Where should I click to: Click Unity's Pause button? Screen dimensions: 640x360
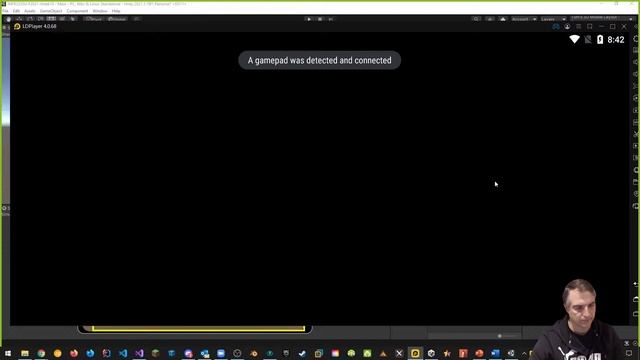(320, 19)
